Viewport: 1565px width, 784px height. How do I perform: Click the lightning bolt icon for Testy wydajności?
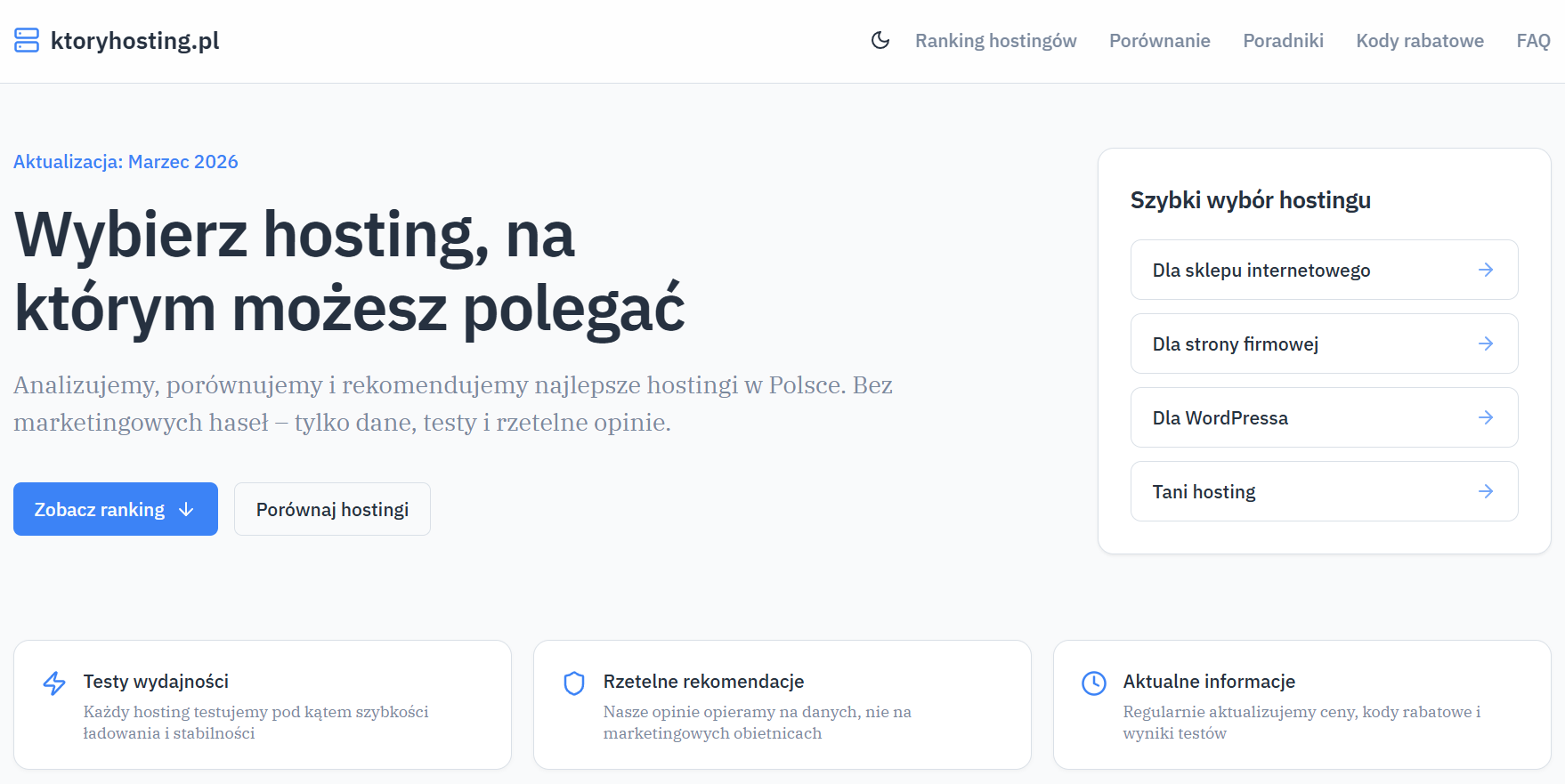54,683
